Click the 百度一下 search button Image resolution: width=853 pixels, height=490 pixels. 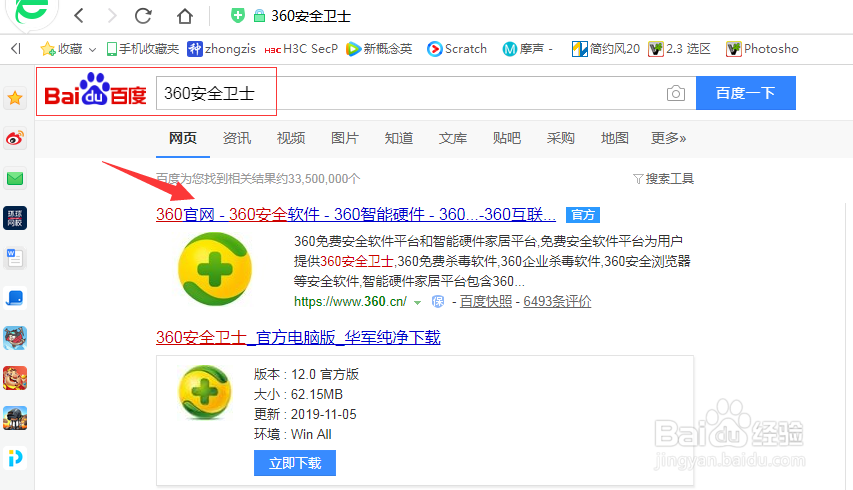746,93
